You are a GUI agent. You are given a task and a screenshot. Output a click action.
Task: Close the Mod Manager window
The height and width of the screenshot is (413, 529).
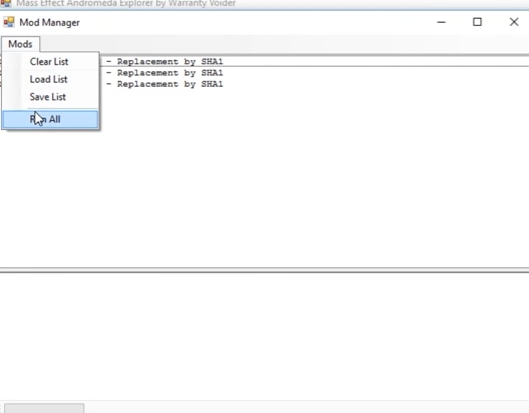(x=514, y=22)
